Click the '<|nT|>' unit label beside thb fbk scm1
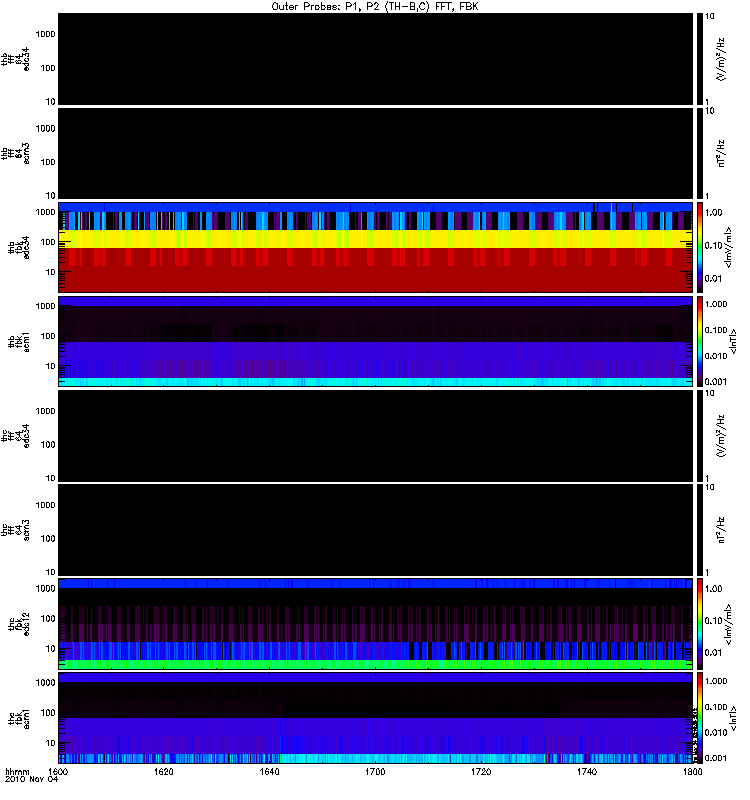Viewport: 750px width, 800px height. [734, 341]
